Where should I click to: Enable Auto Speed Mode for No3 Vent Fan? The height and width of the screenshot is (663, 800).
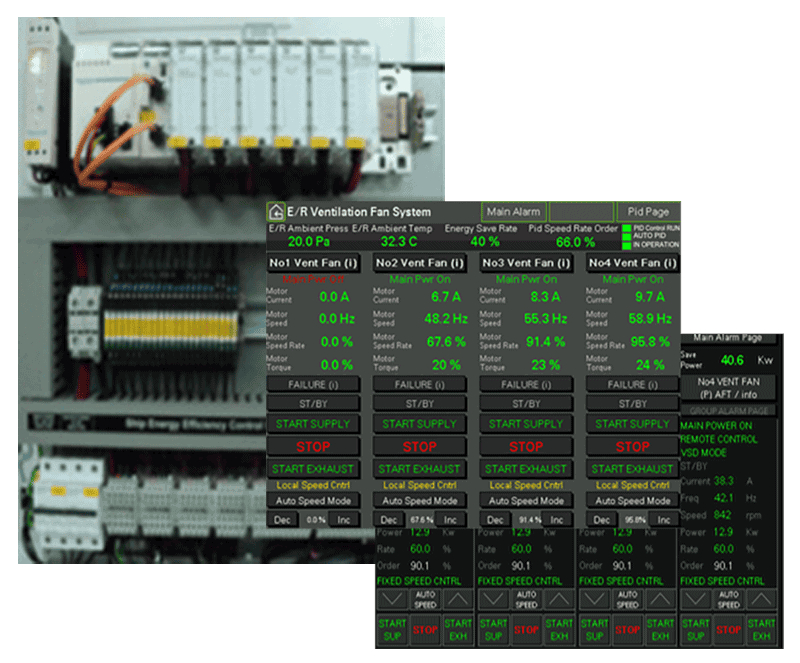coord(526,501)
